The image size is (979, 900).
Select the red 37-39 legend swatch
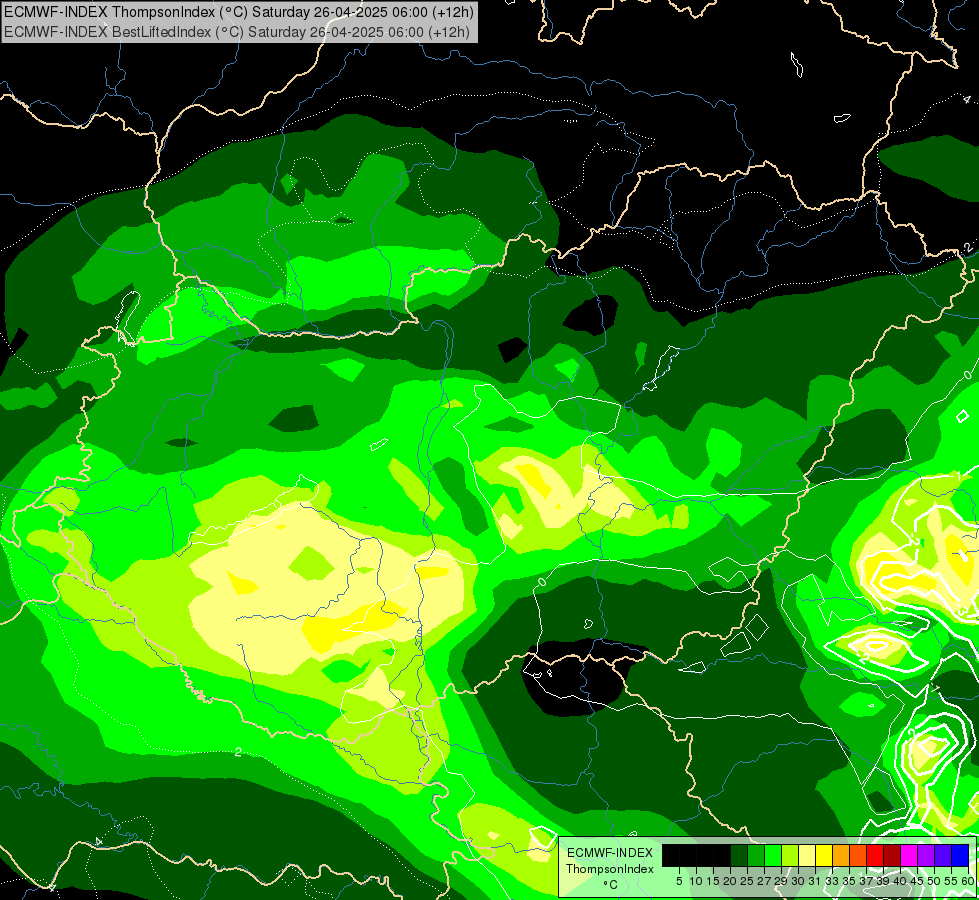[x=875, y=855]
